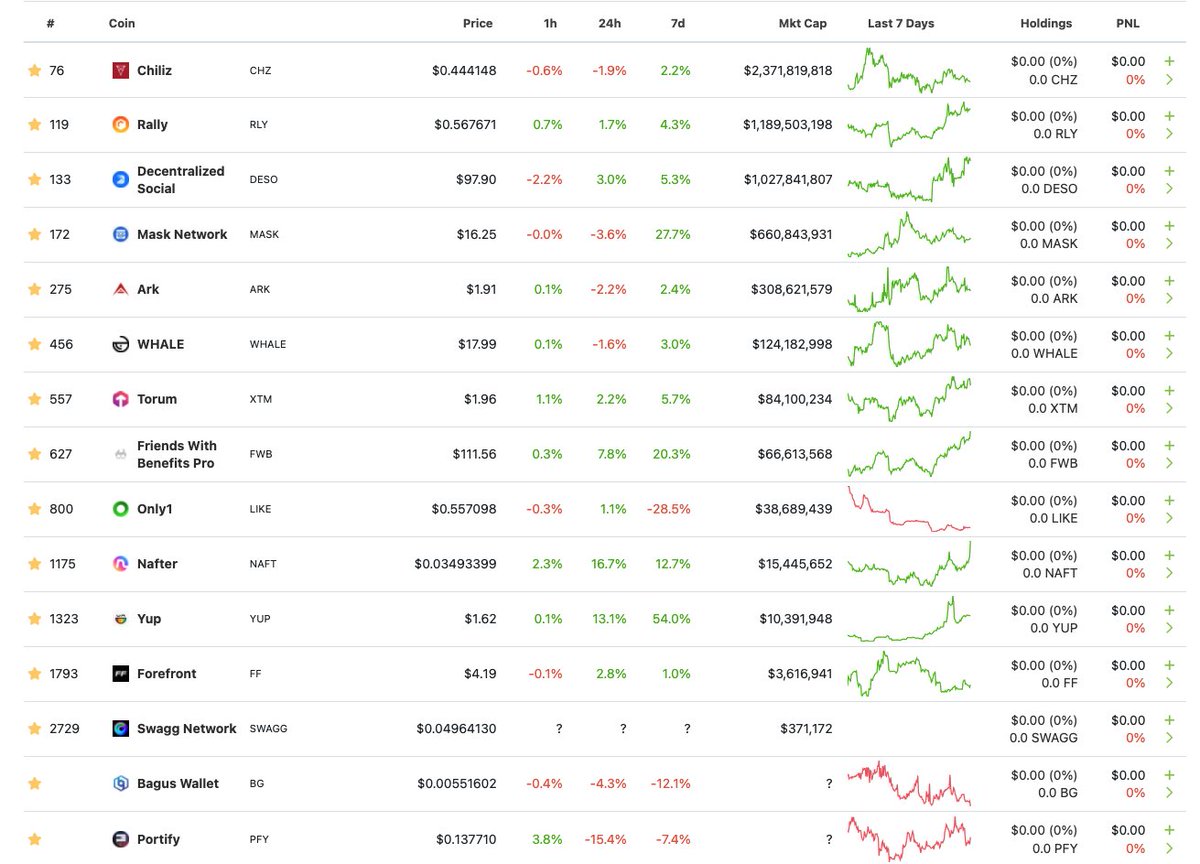This screenshot has height=864, width=1200.
Task: Add a transaction with XTM plus icon
Action: (1169, 391)
